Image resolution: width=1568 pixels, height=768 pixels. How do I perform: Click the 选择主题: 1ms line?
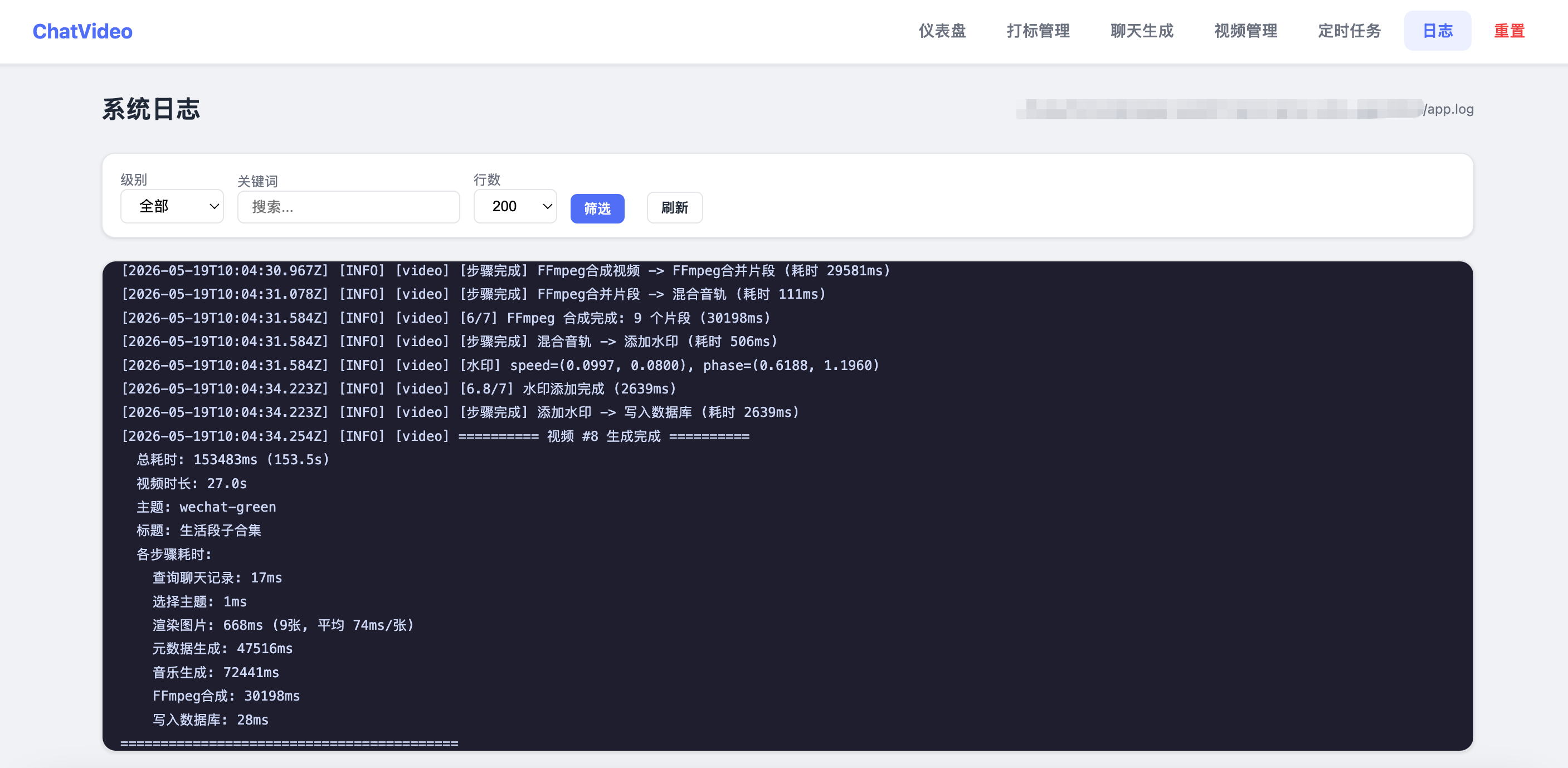click(199, 602)
